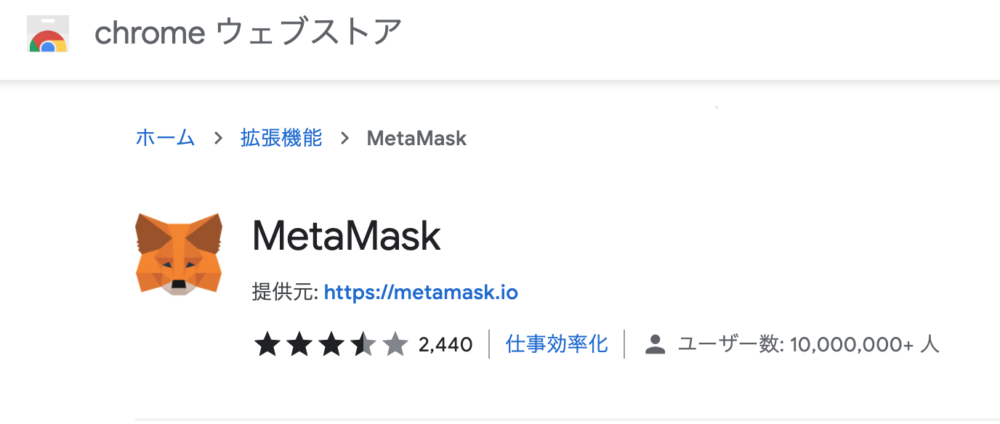Open the 拡張機能 breadcrumb link
Image resolution: width=1000 pixels, height=424 pixels.
coord(281,138)
